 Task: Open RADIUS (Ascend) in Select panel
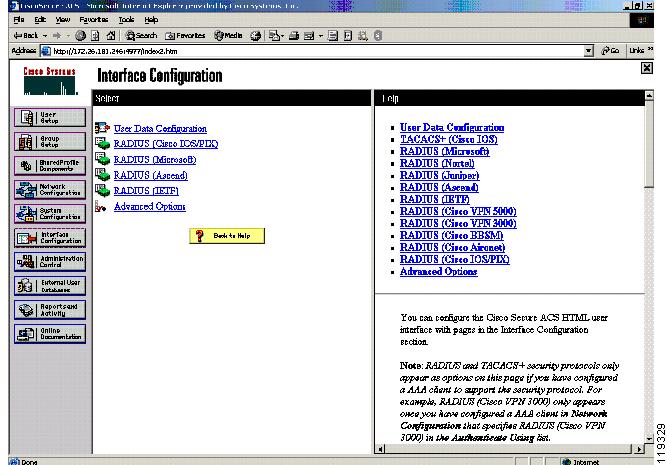pos(151,176)
